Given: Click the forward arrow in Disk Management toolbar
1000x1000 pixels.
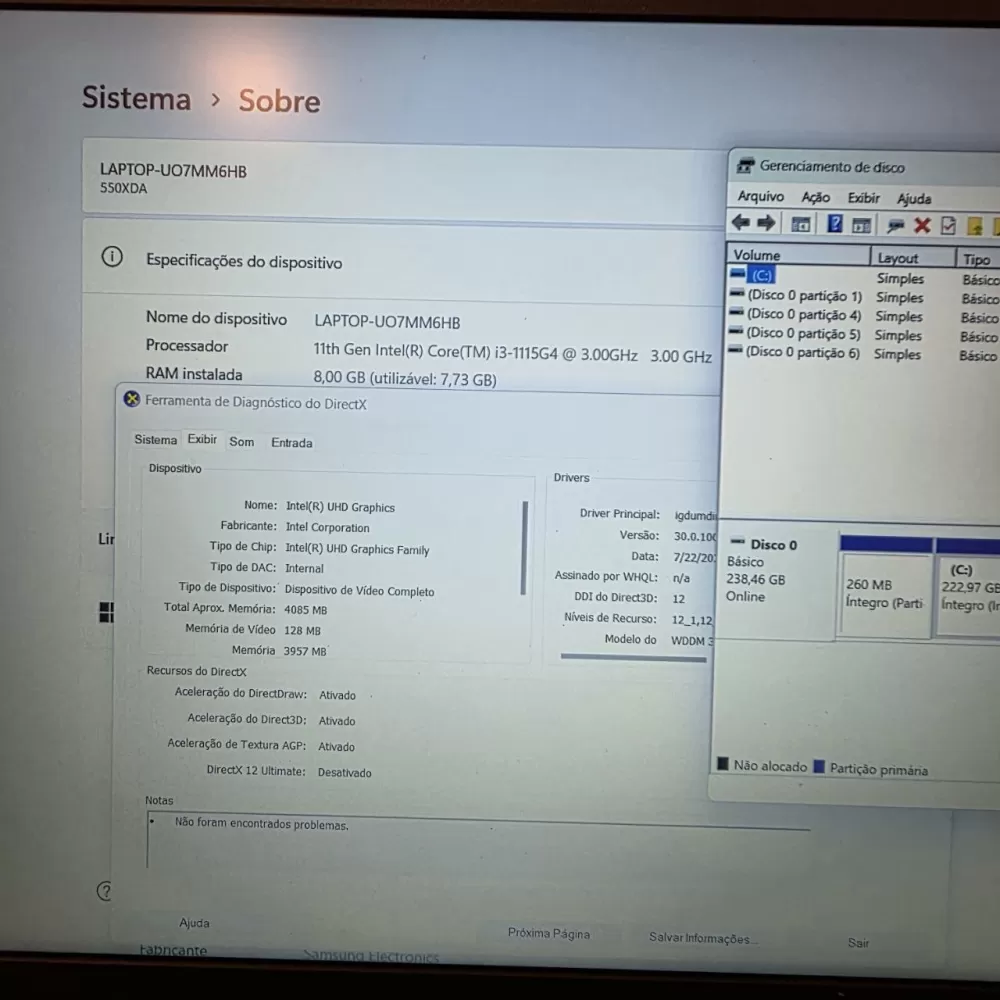Looking at the screenshot, I should pos(766,223).
